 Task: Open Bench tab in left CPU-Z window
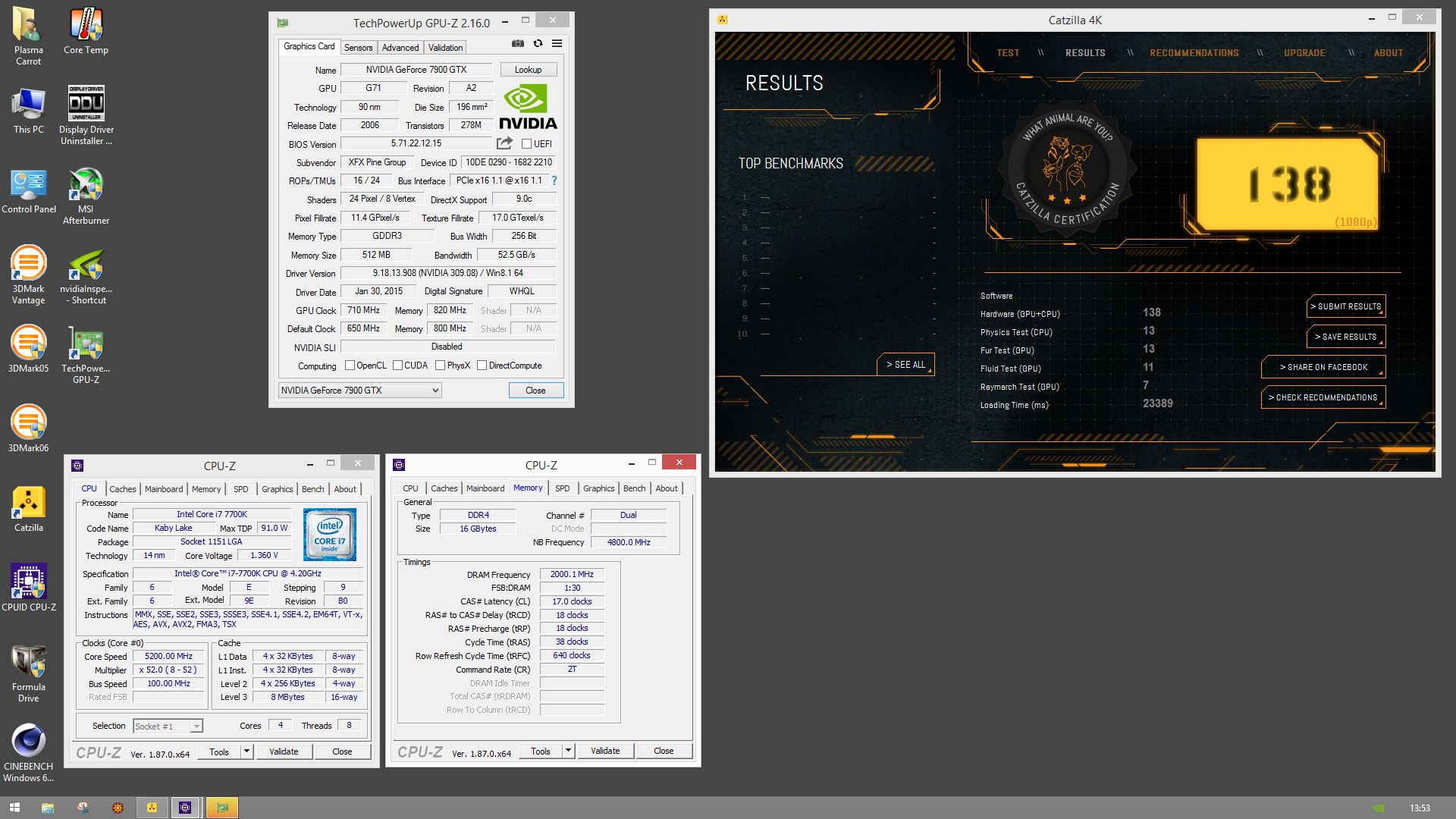click(312, 488)
